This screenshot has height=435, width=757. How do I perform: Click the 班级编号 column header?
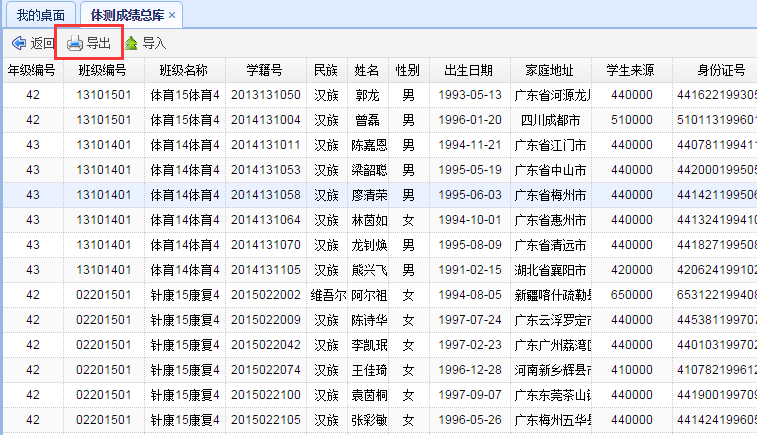(103, 70)
